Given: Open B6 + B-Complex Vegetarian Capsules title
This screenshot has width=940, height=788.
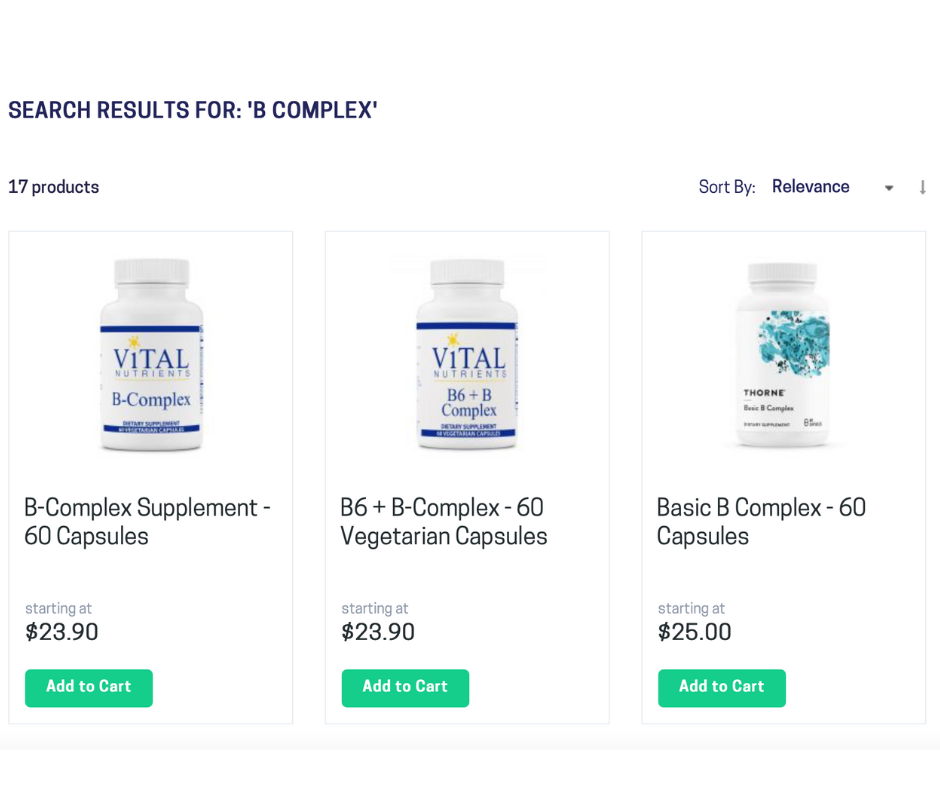Looking at the screenshot, I should (x=444, y=522).
